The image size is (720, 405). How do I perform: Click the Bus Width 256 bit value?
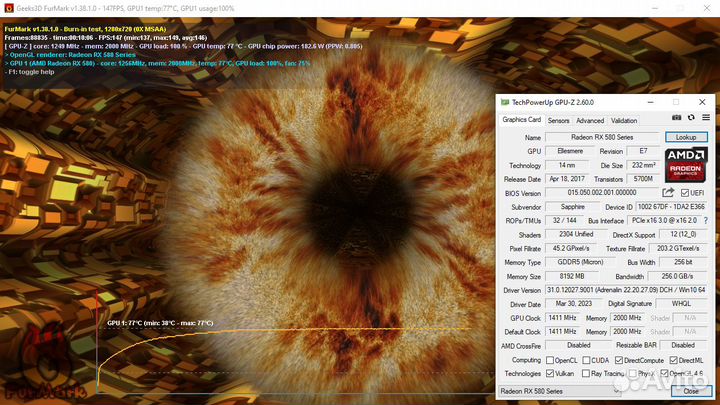pyautogui.click(x=683, y=262)
